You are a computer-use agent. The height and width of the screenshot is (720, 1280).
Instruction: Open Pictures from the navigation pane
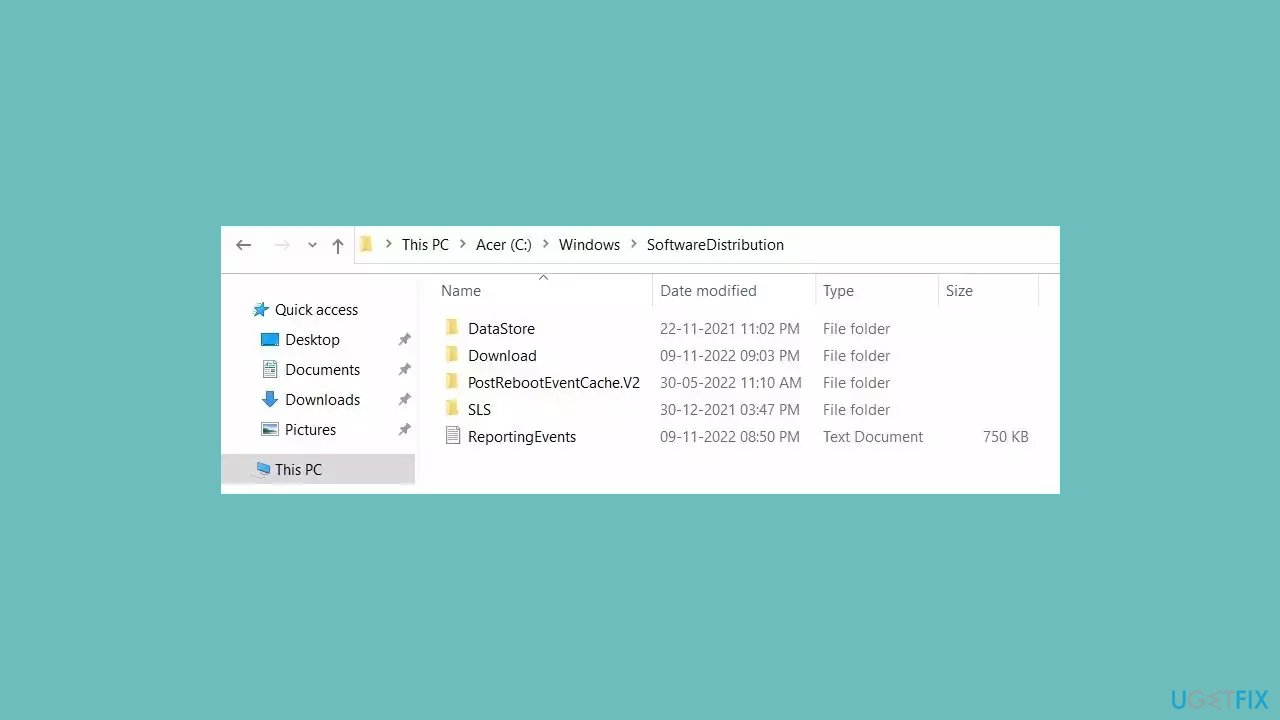coord(310,430)
